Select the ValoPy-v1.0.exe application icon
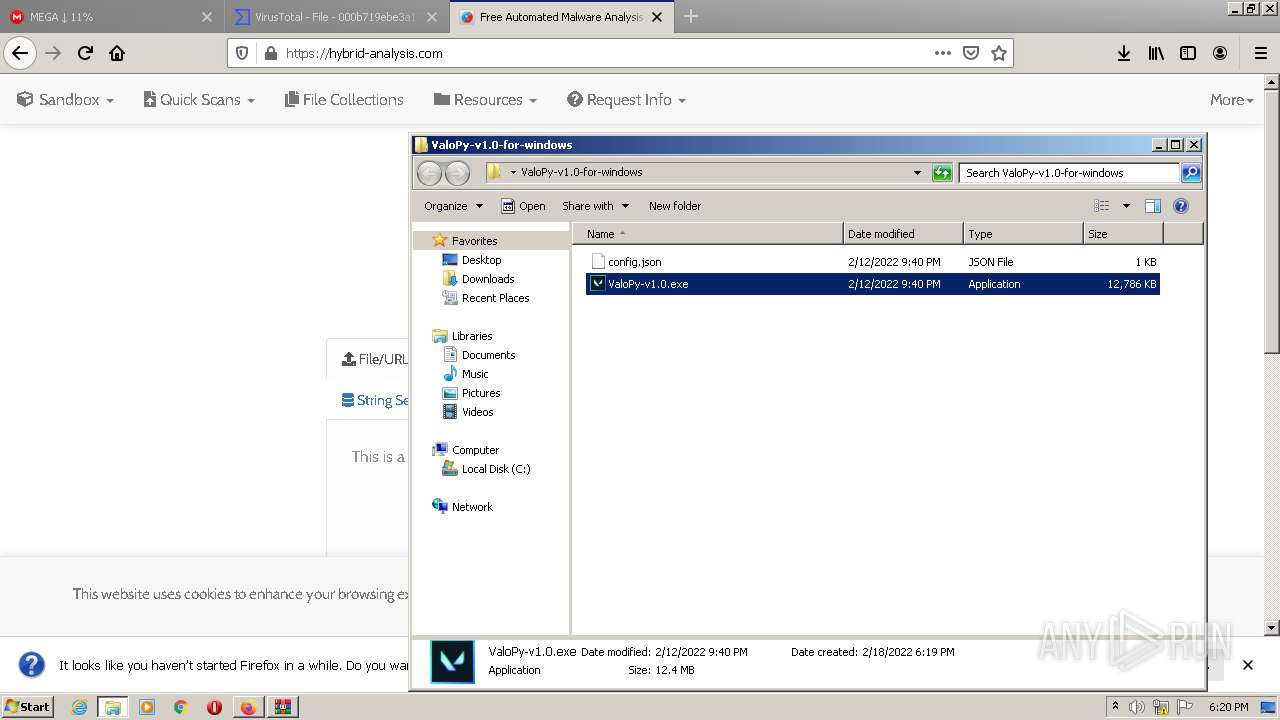Screen dimensions: 1280x720 click(x=597, y=284)
